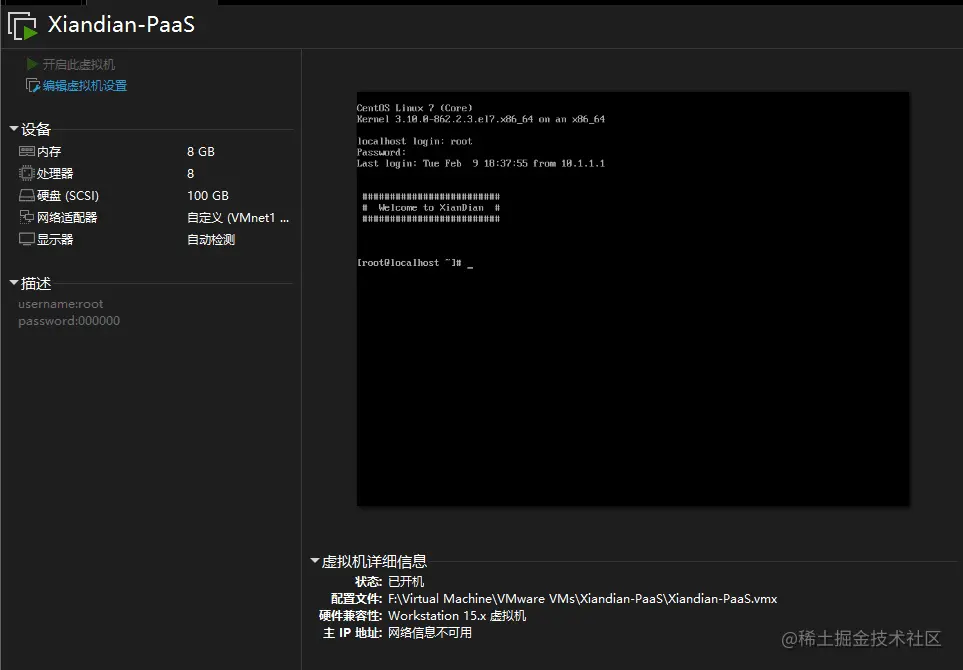Click the 描述 section heading
The width and height of the screenshot is (963, 670).
click(x=36, y=284)
